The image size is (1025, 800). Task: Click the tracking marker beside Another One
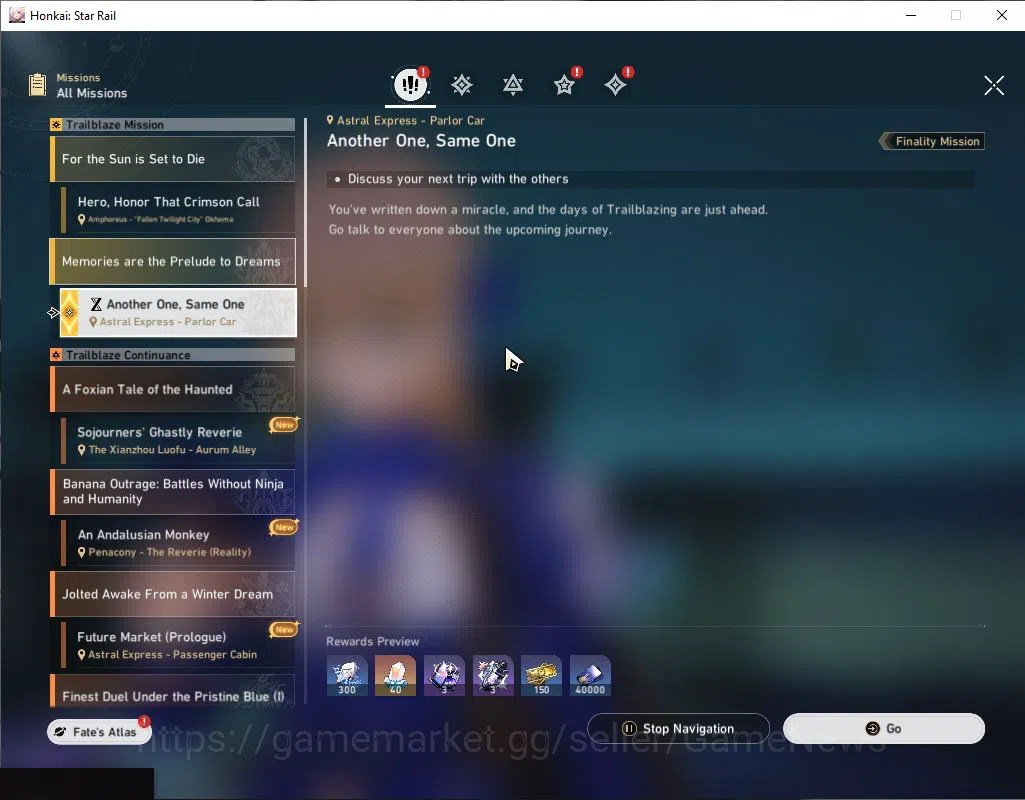tap(53, 313)
